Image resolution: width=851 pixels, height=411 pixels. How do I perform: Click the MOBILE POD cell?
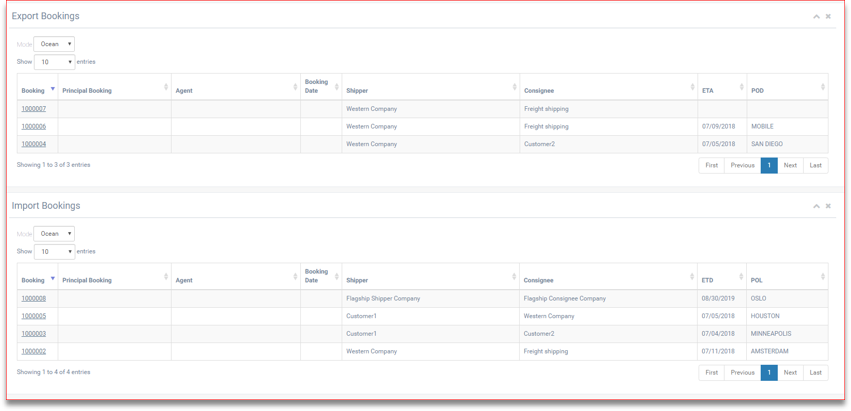pyautogui.click(x=788, y=127)
